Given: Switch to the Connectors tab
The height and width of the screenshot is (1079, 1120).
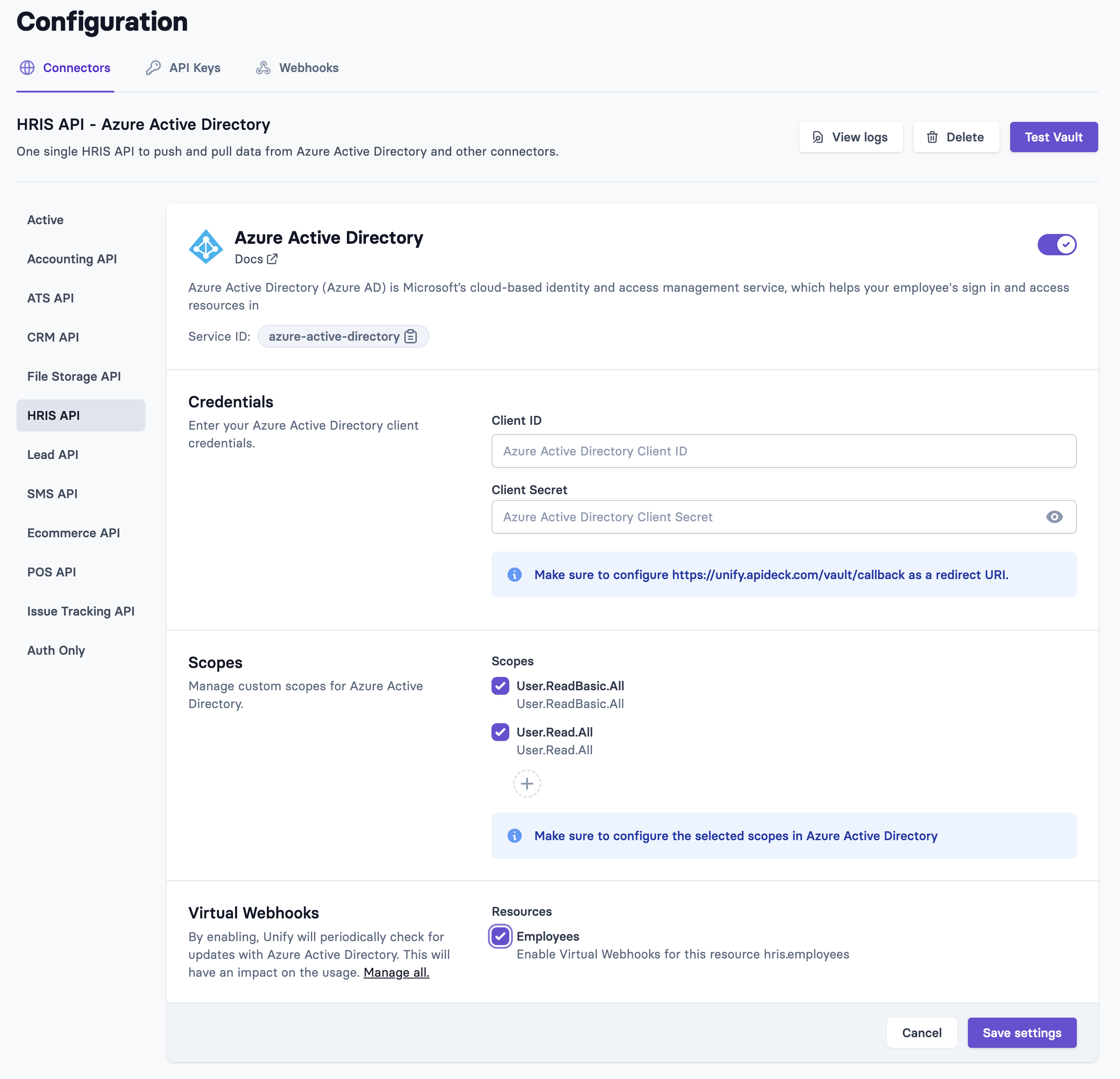Looking at the screenshot, I should pos(65,68).
